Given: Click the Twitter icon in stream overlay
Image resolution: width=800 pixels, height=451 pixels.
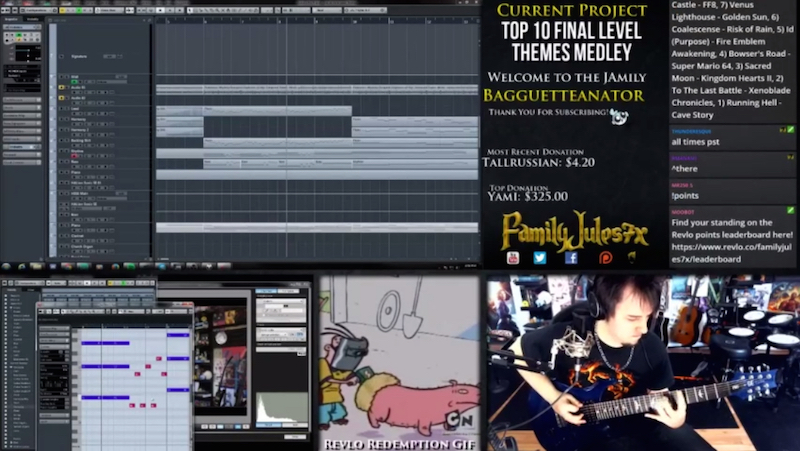Looking at the screenshot, I should (x=540, y=257).
